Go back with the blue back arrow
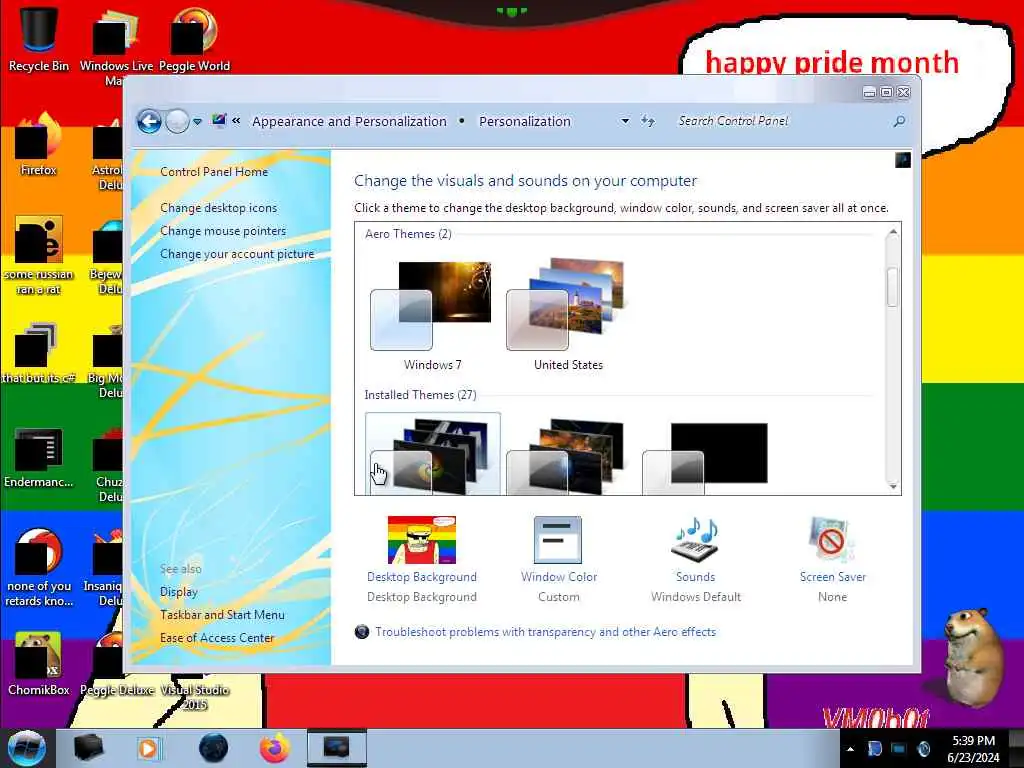The height and width of the screenshot is (768, 1024). coord(150,121)
